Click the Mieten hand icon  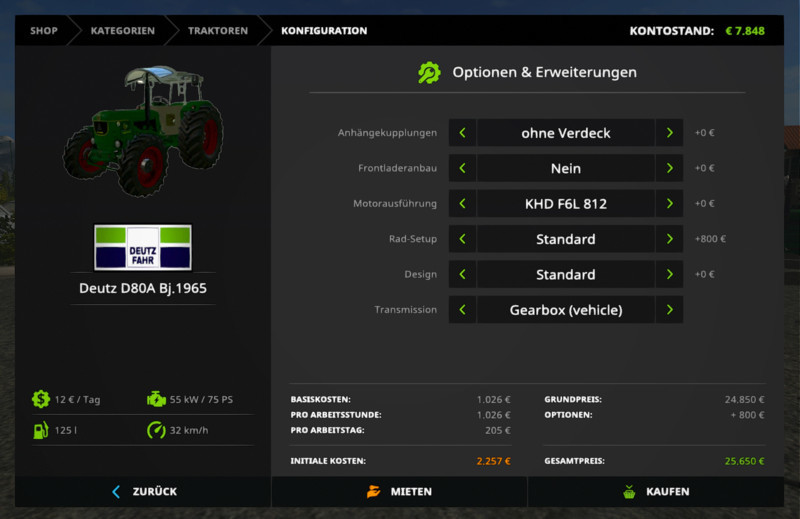[373, 491]
